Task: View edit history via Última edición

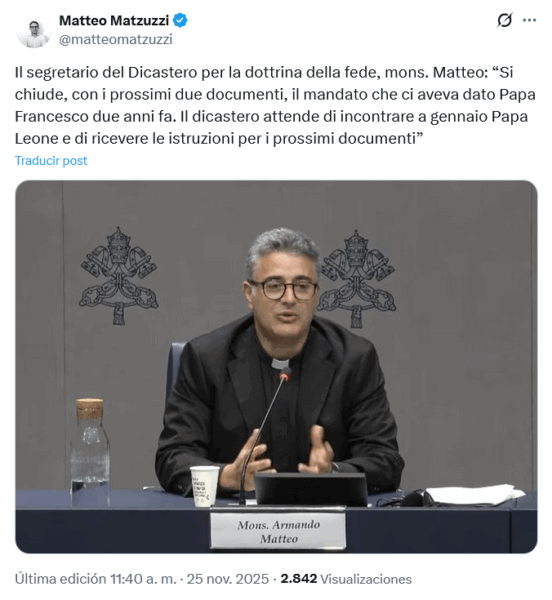Action: click(60, 579)
